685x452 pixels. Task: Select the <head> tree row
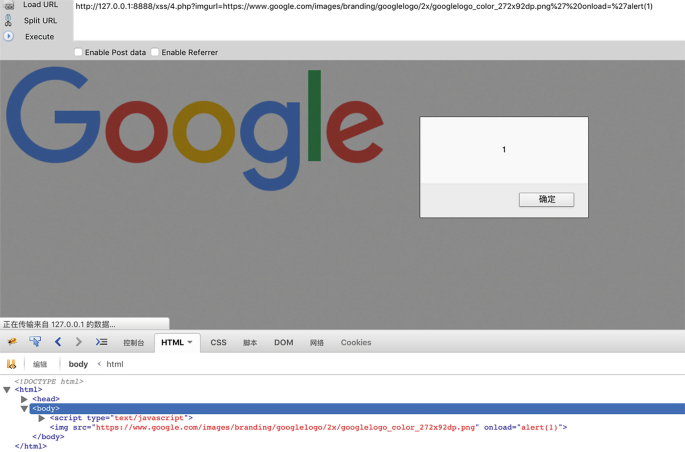[46, 399]
